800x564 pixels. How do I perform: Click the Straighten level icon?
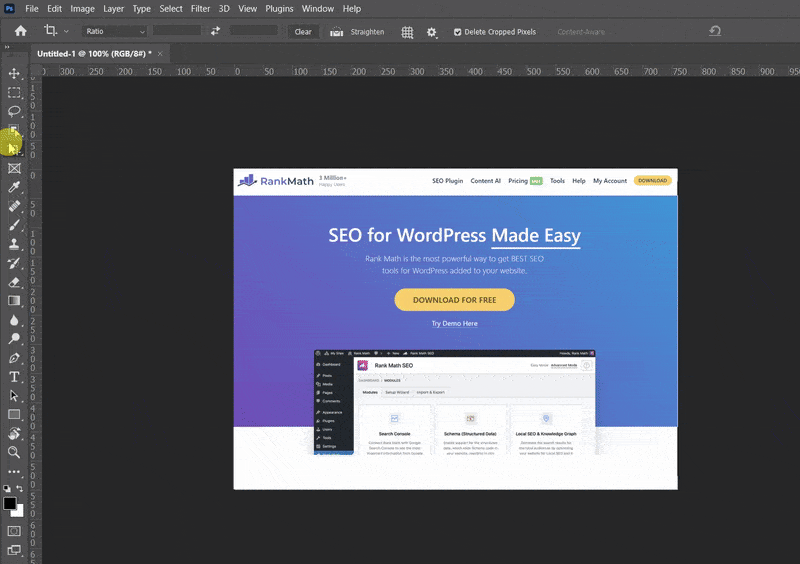coord(336,32)
